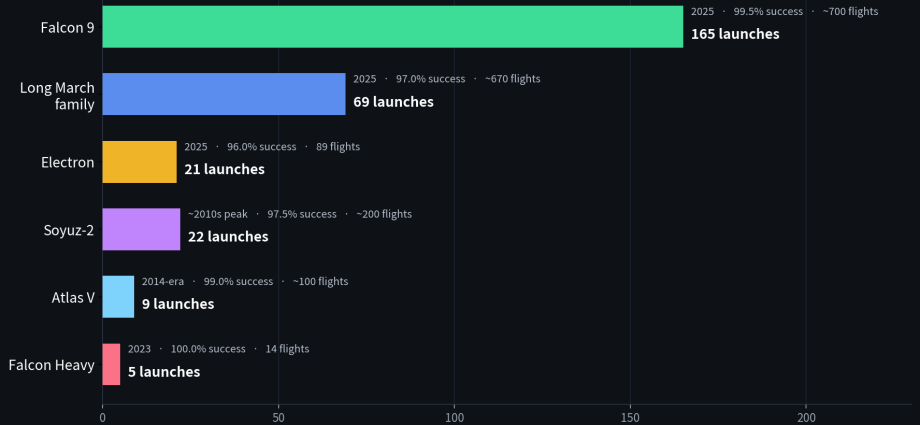920x425 pixels.
Task: Click '96.0% success' for Electron
Action: 262,146
